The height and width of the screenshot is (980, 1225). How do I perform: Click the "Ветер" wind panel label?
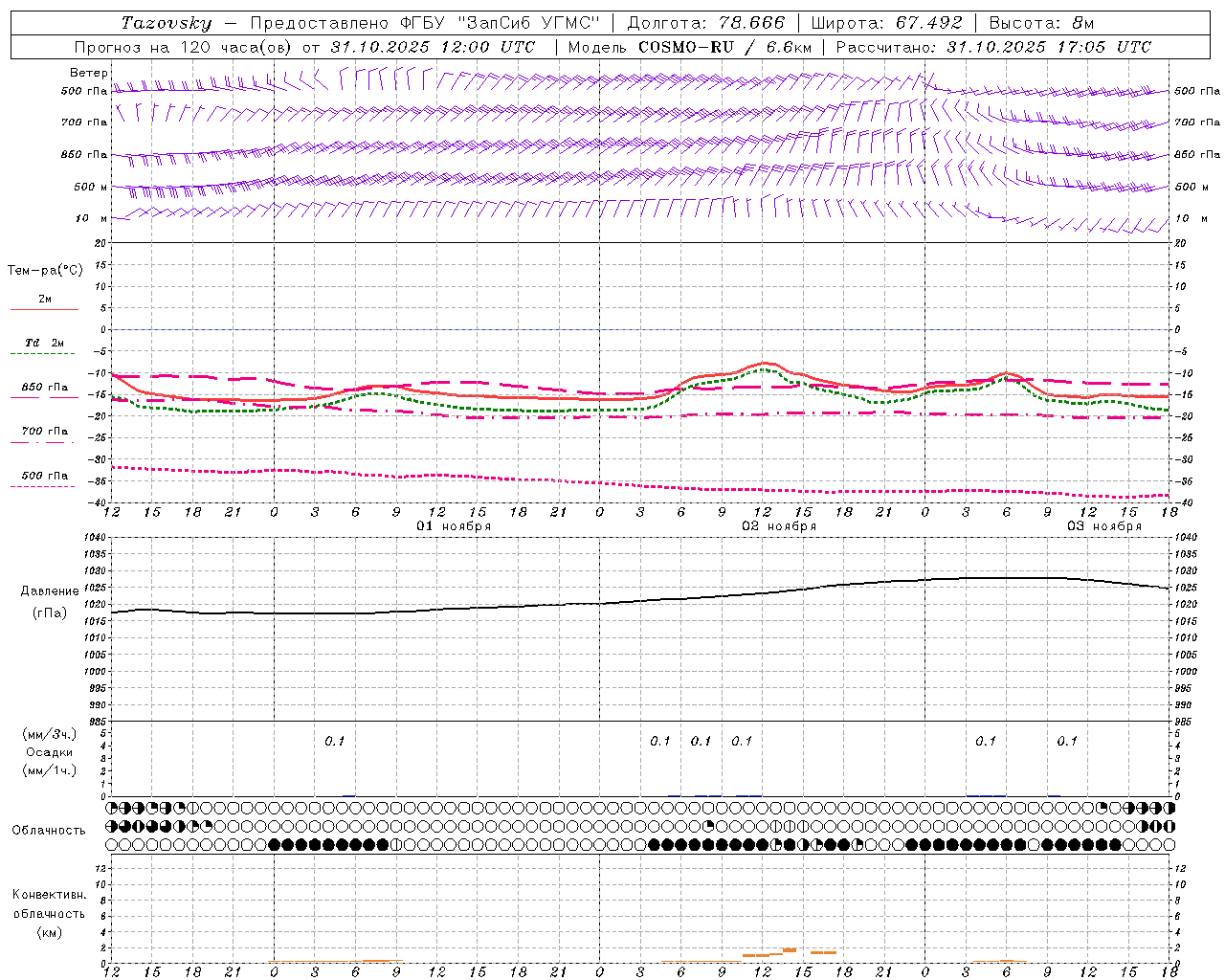tap(89, 73)
